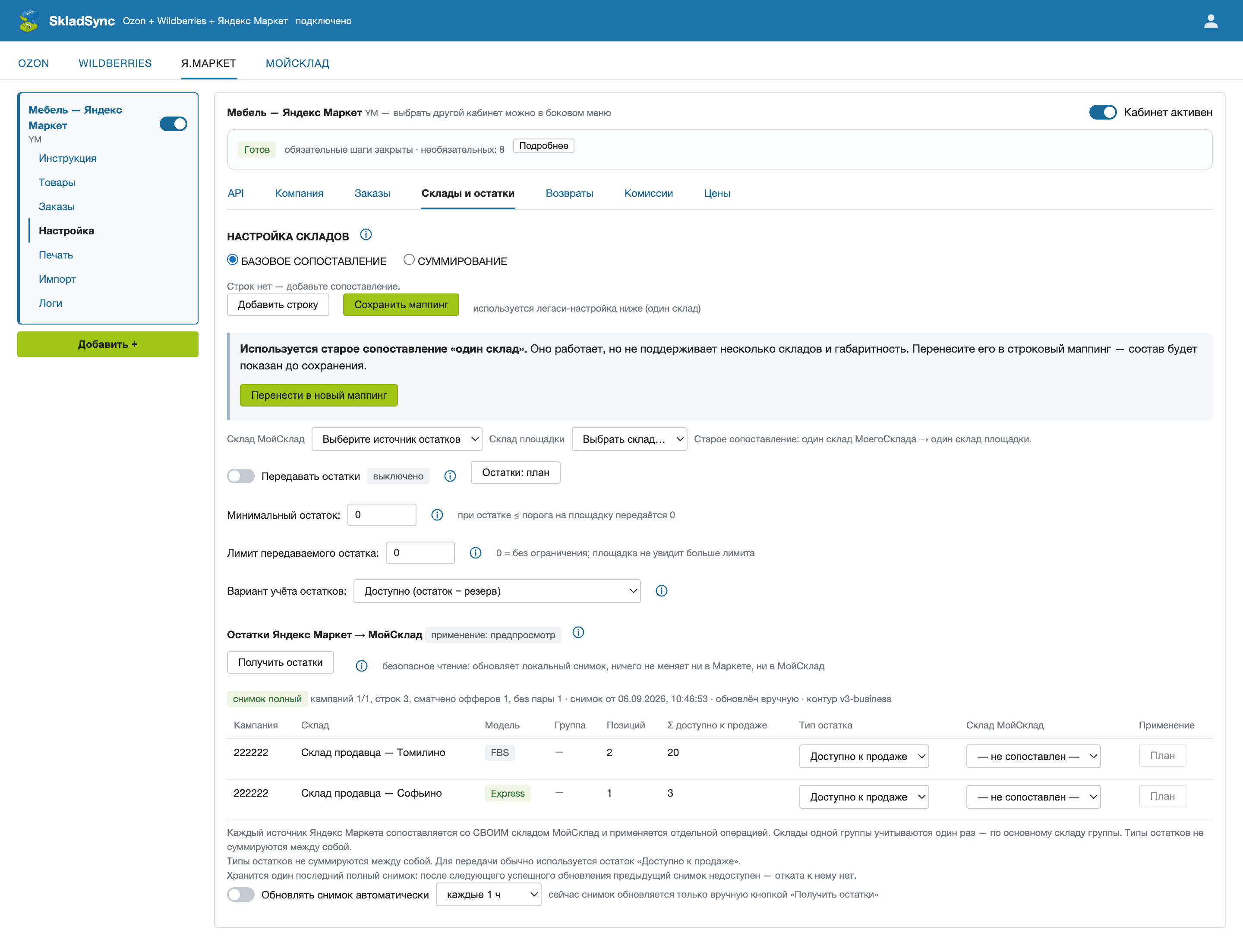This screenshot has width=1243, height=952.
Task: Open Логи in the sidebar
Action: [x=50, y=304]
